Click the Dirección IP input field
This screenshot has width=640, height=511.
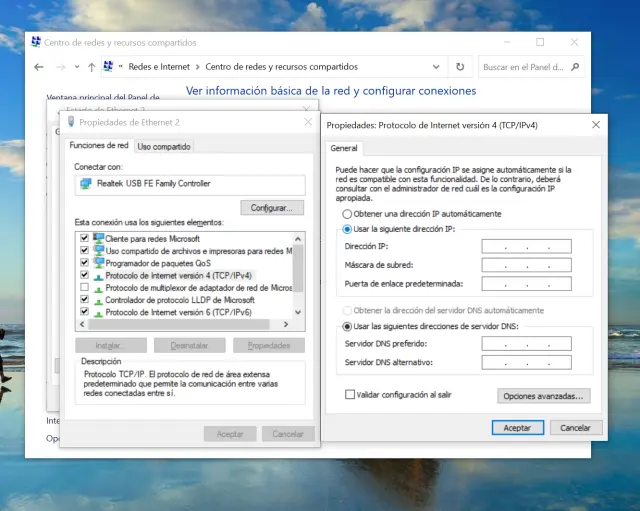point(525,246)
